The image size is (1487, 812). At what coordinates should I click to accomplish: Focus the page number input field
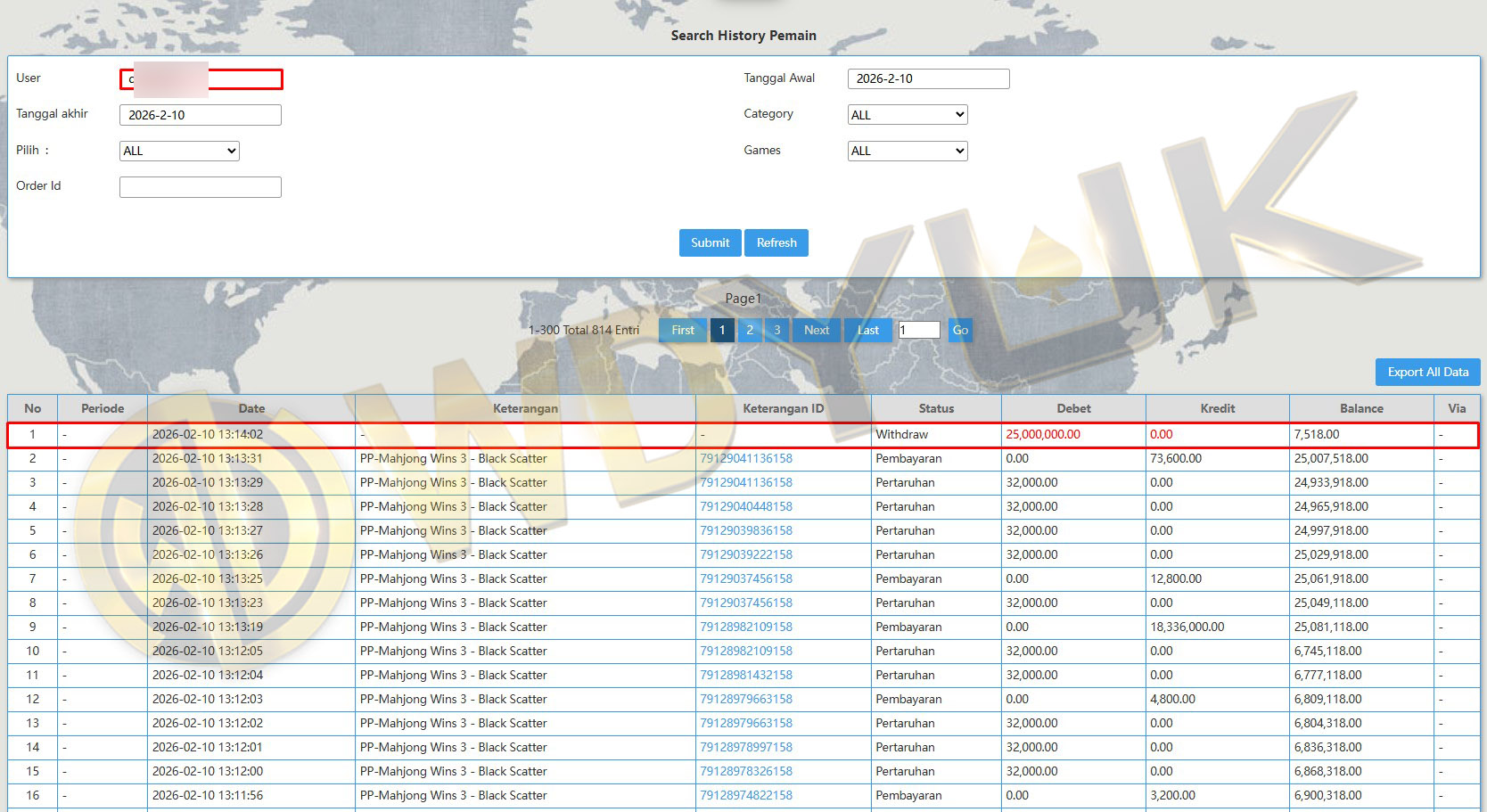tap(918, 330)
